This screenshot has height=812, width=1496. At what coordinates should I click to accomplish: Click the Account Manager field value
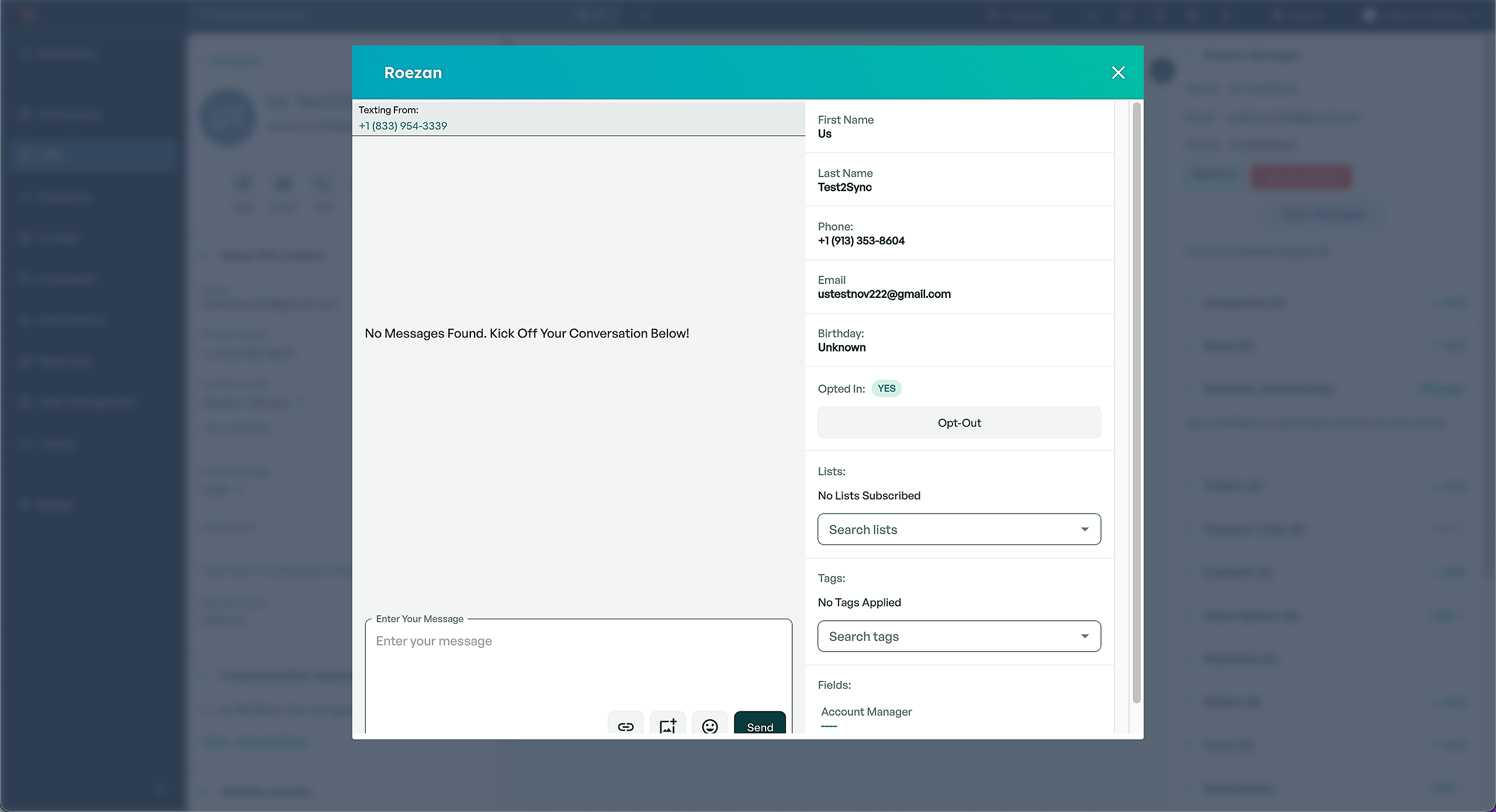[829, 726]
